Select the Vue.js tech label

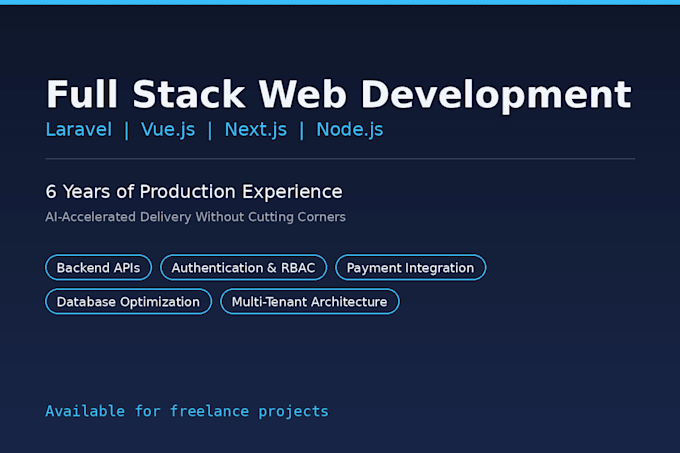168,130
